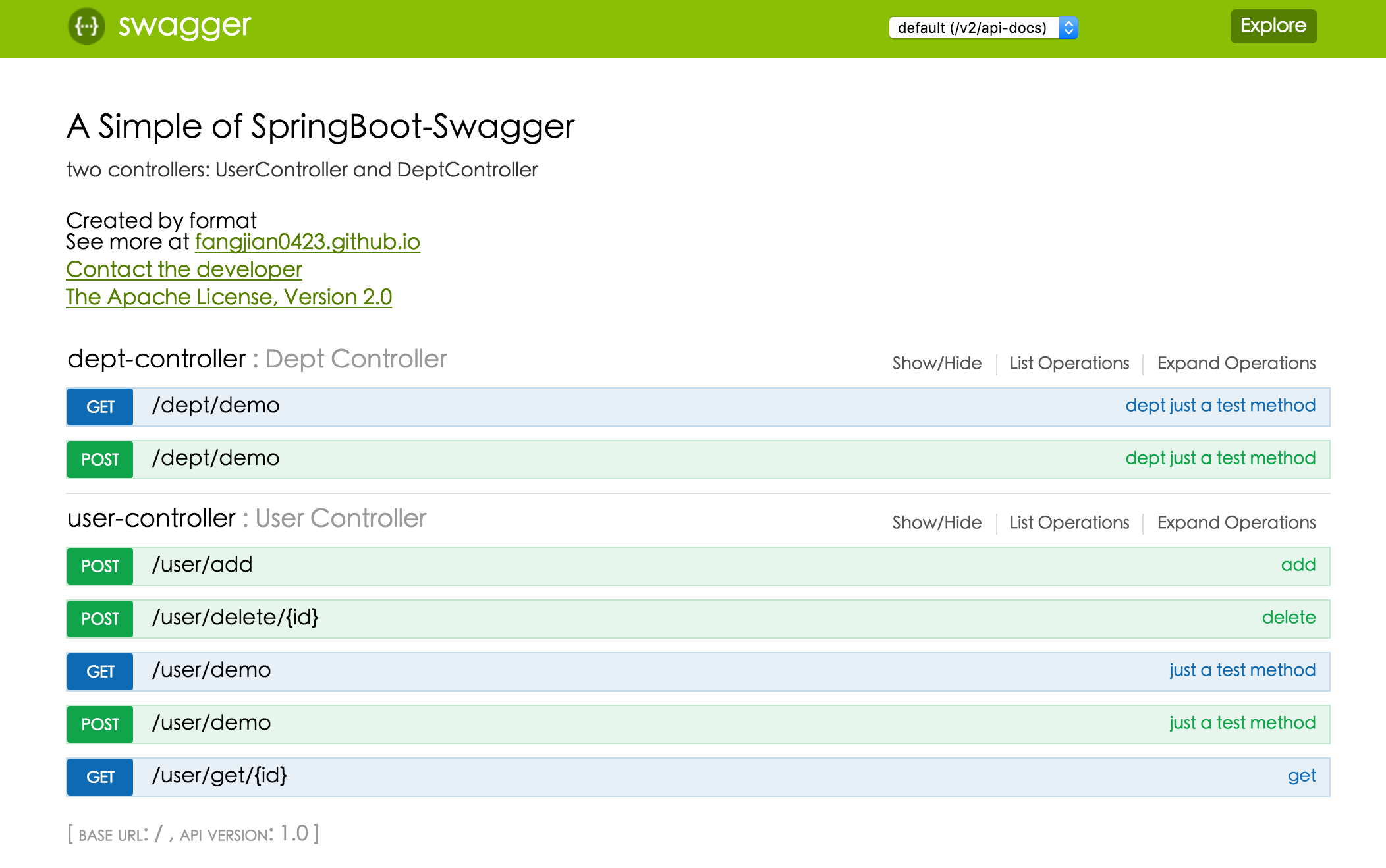Open The Apache License, Version 2.0 link
This screenshot has width=1386, height=868.
click(228, 297)
